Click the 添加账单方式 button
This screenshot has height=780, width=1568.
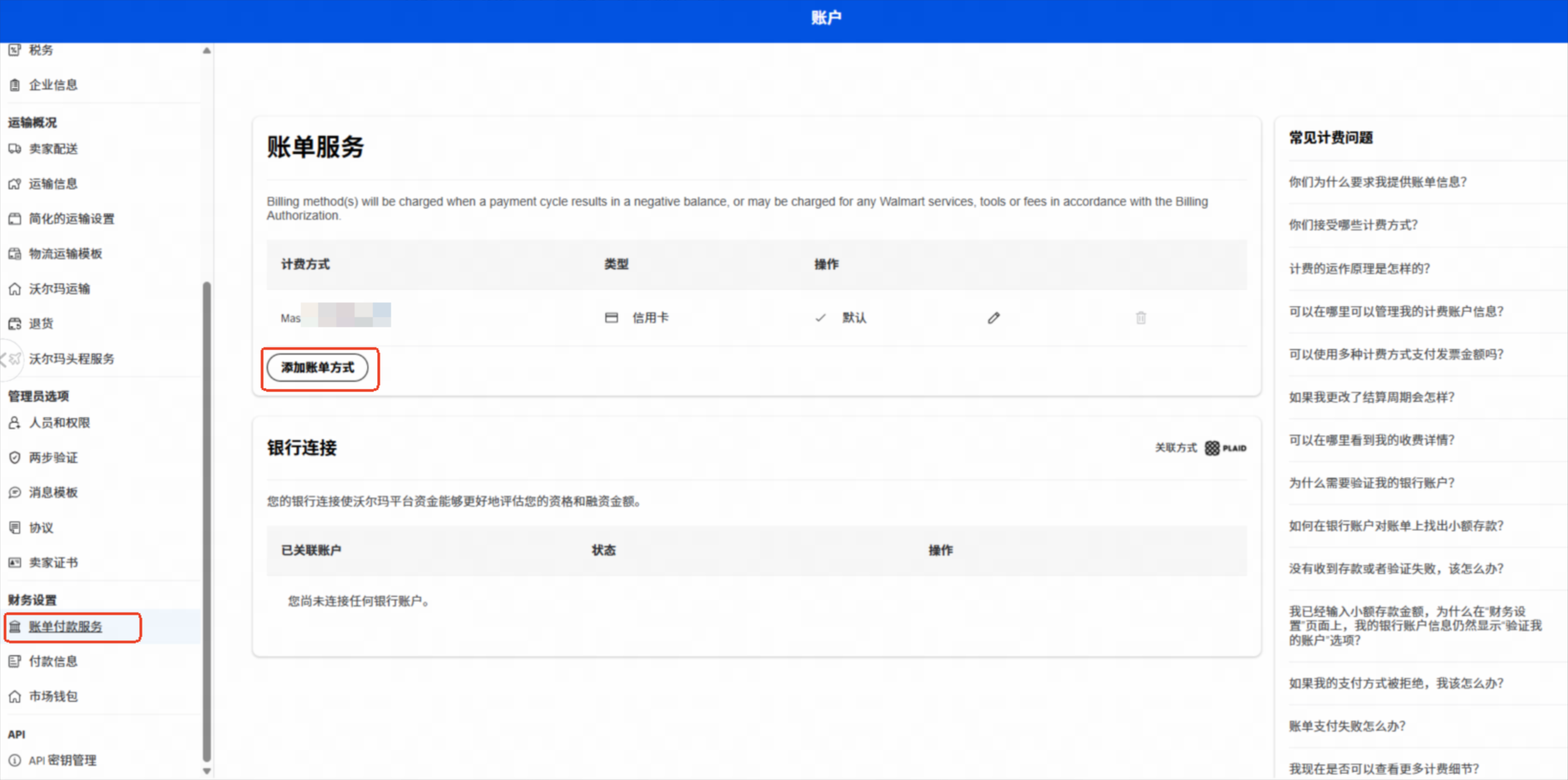tap(318, 368)
